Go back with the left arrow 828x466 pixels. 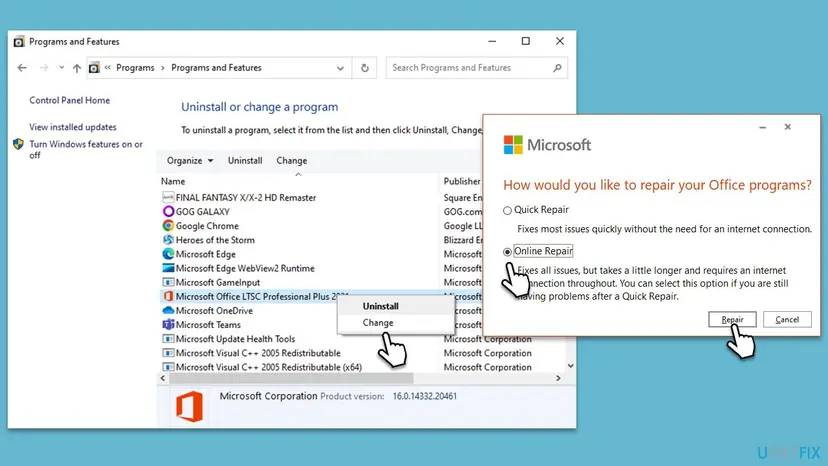[22, 68]
